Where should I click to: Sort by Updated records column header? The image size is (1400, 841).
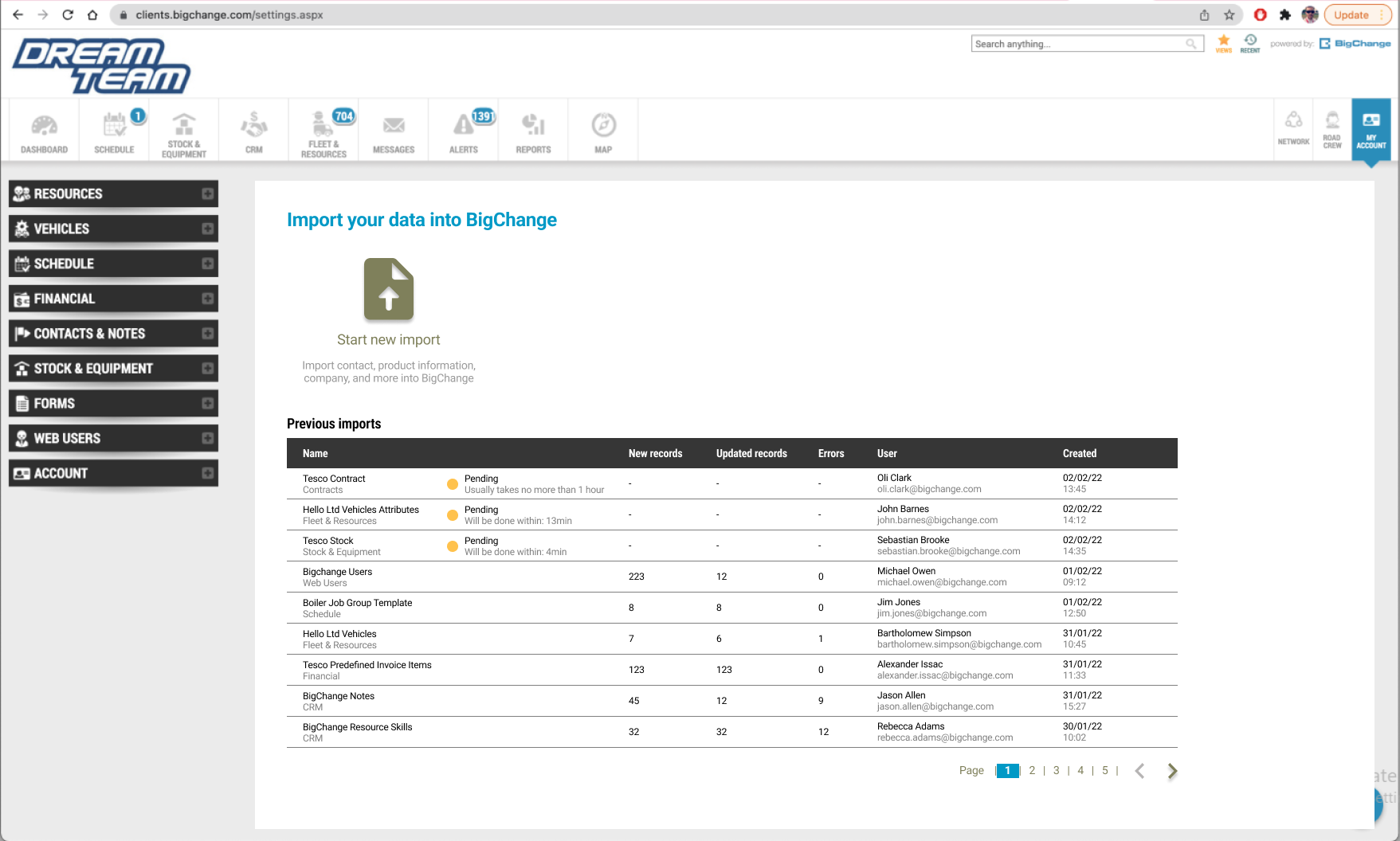tap(751, 453)
